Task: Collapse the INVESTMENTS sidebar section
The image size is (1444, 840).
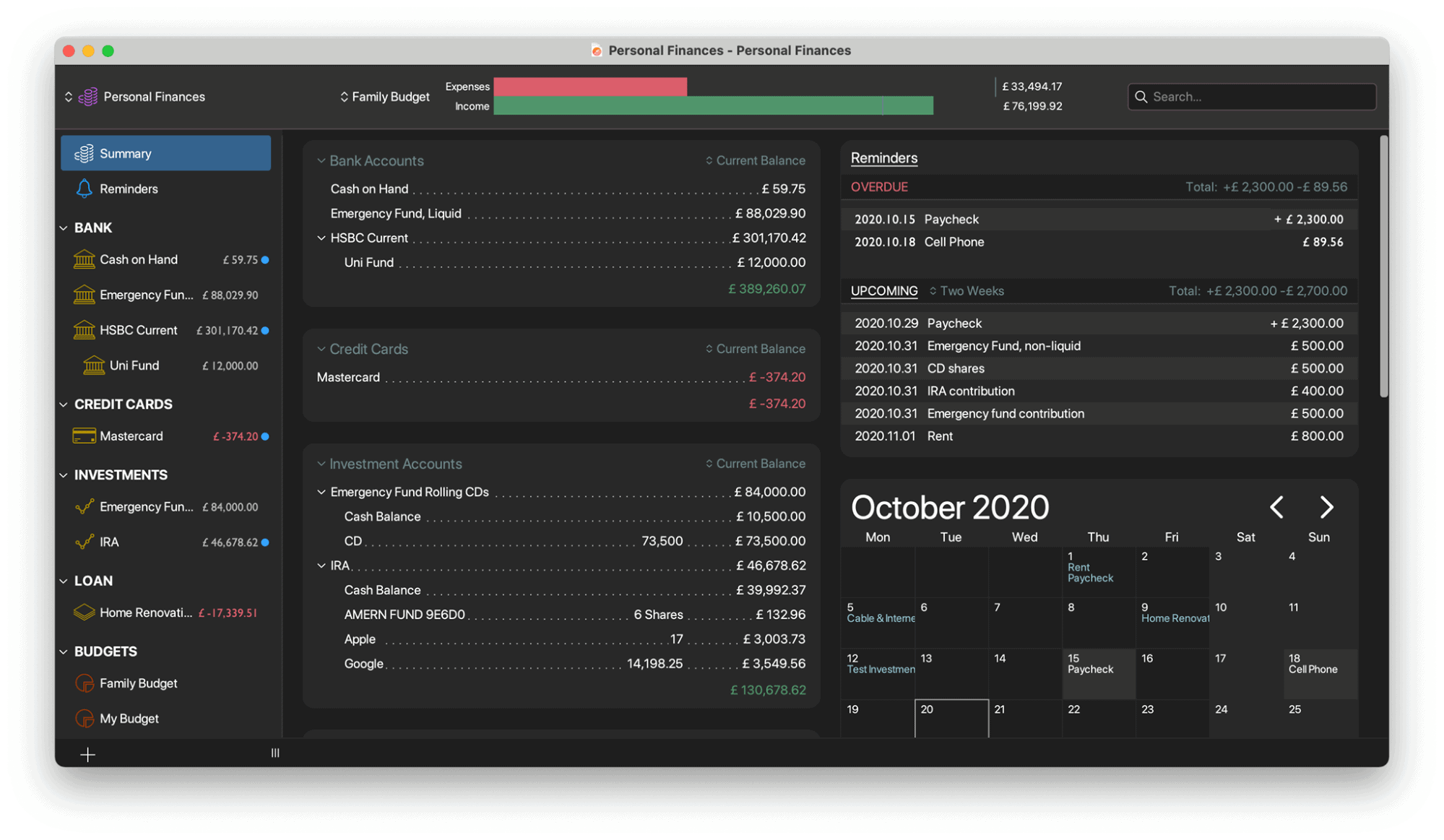Action: tap(64, 475)
